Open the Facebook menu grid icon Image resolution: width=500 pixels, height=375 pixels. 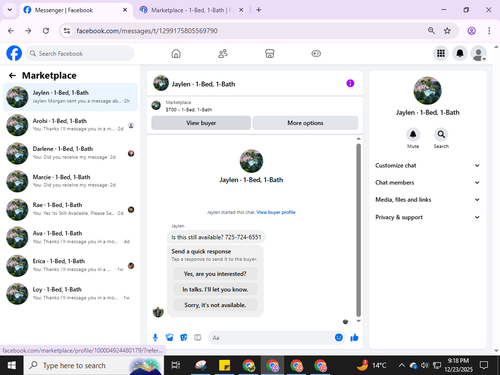441,53
